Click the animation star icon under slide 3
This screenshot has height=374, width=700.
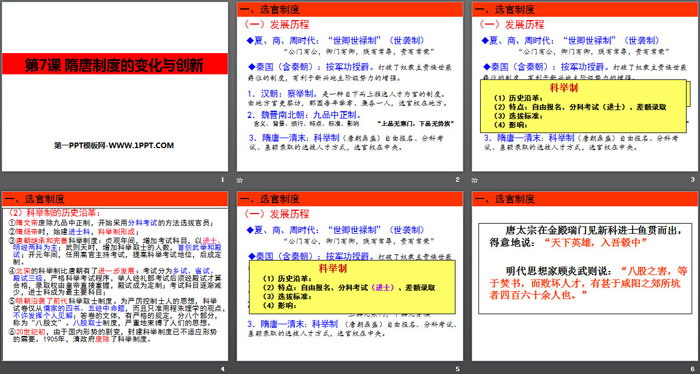click(x=475, y=180)
